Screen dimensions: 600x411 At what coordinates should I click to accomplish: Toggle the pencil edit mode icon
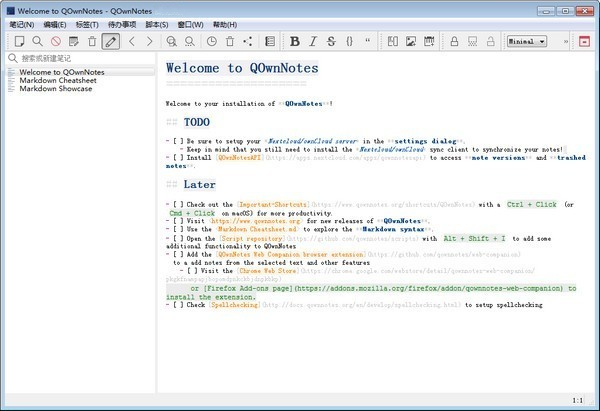[110, 41]
